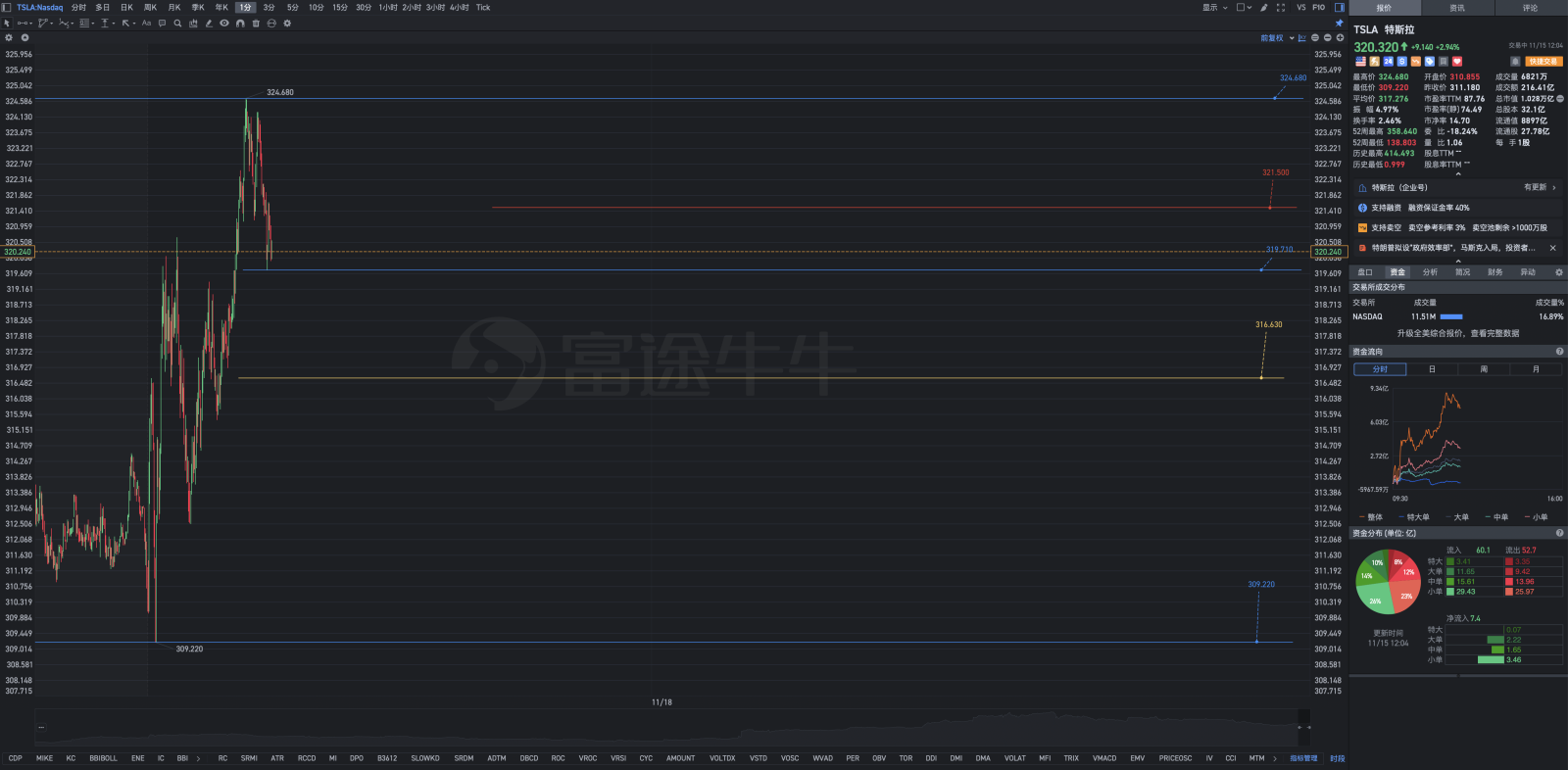This screenshot has height=770, width=1568.
Task: Switch to 5分 timeframe
Action: (x=292, y=7)
